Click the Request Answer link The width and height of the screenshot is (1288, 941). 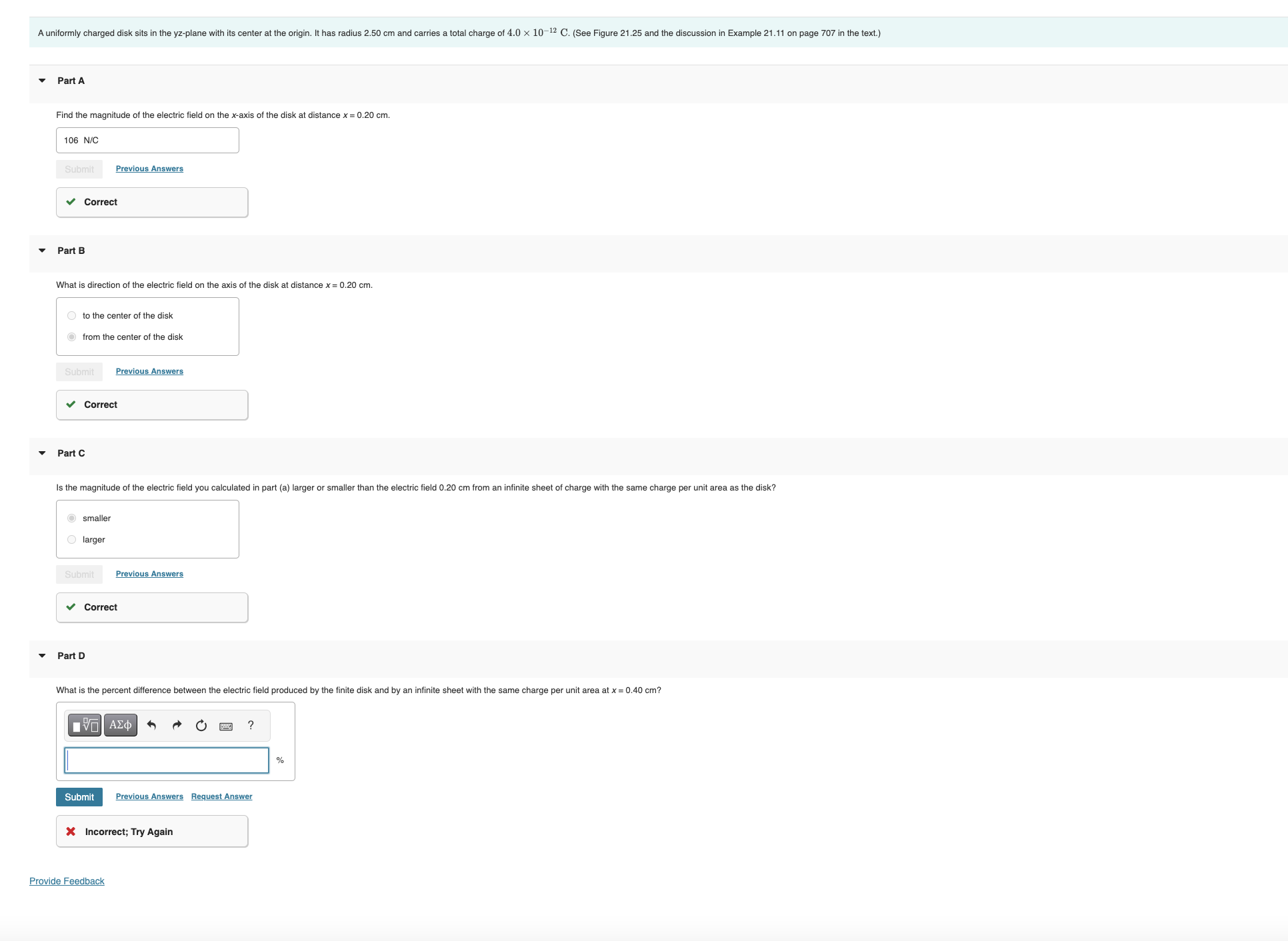[221, 796]
